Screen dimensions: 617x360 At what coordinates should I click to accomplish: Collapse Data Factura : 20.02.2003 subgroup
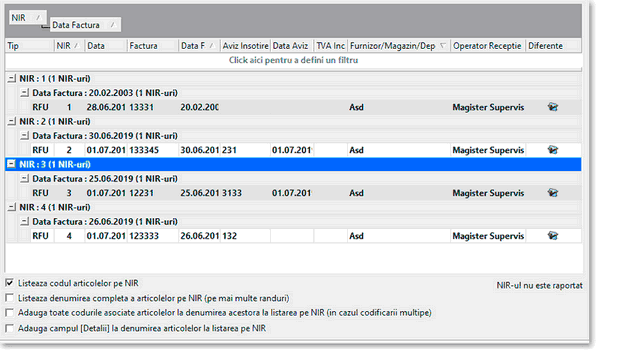pyautogui.click(x=24, y=93)
